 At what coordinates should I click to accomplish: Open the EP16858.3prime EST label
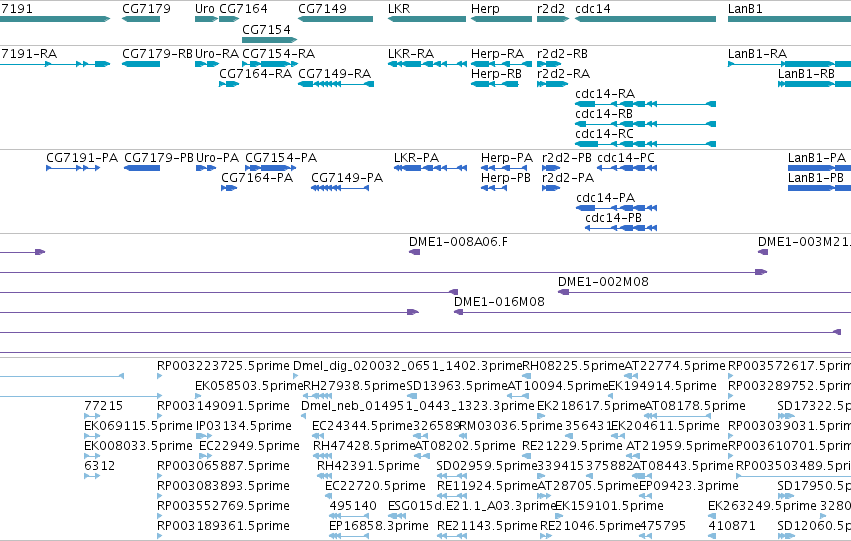click(379, 527)
